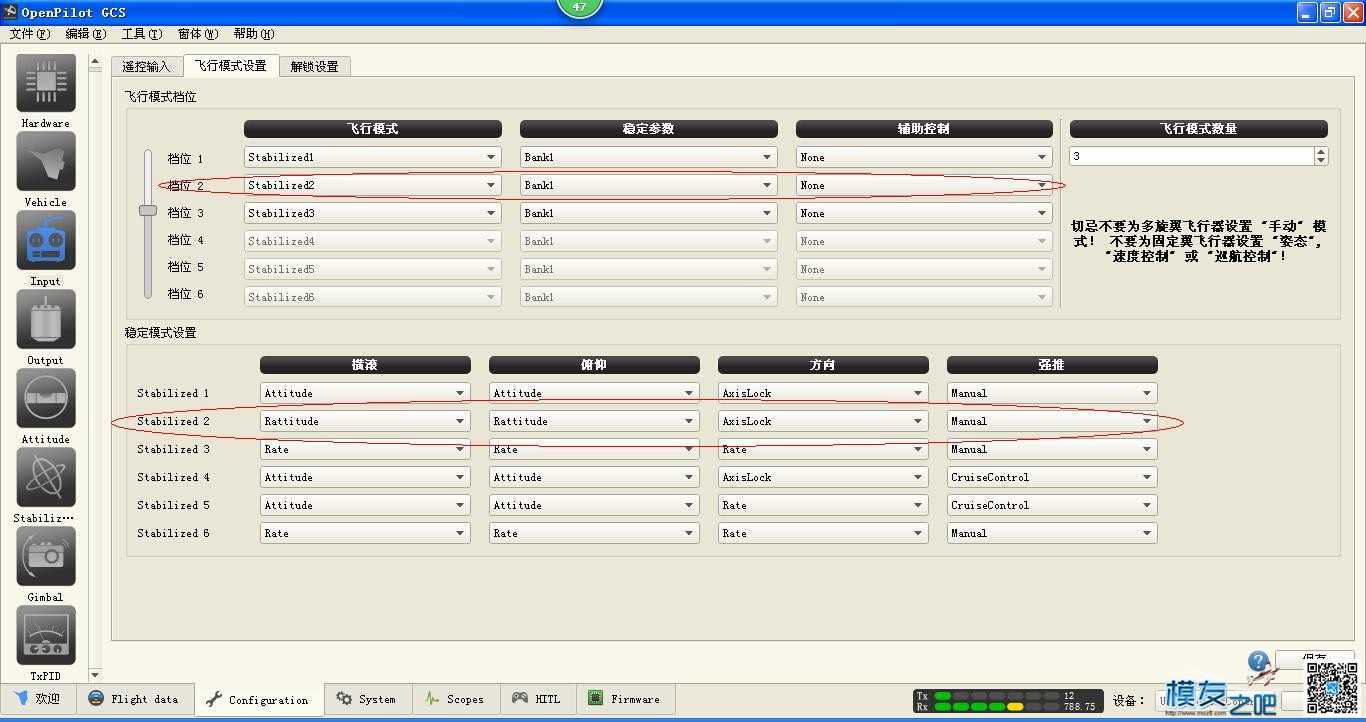Click the 稳定参数 column header
Image resolution: width=1366 pixels, height=722 pixels.
pyautogui.click(x=649, y=129)
